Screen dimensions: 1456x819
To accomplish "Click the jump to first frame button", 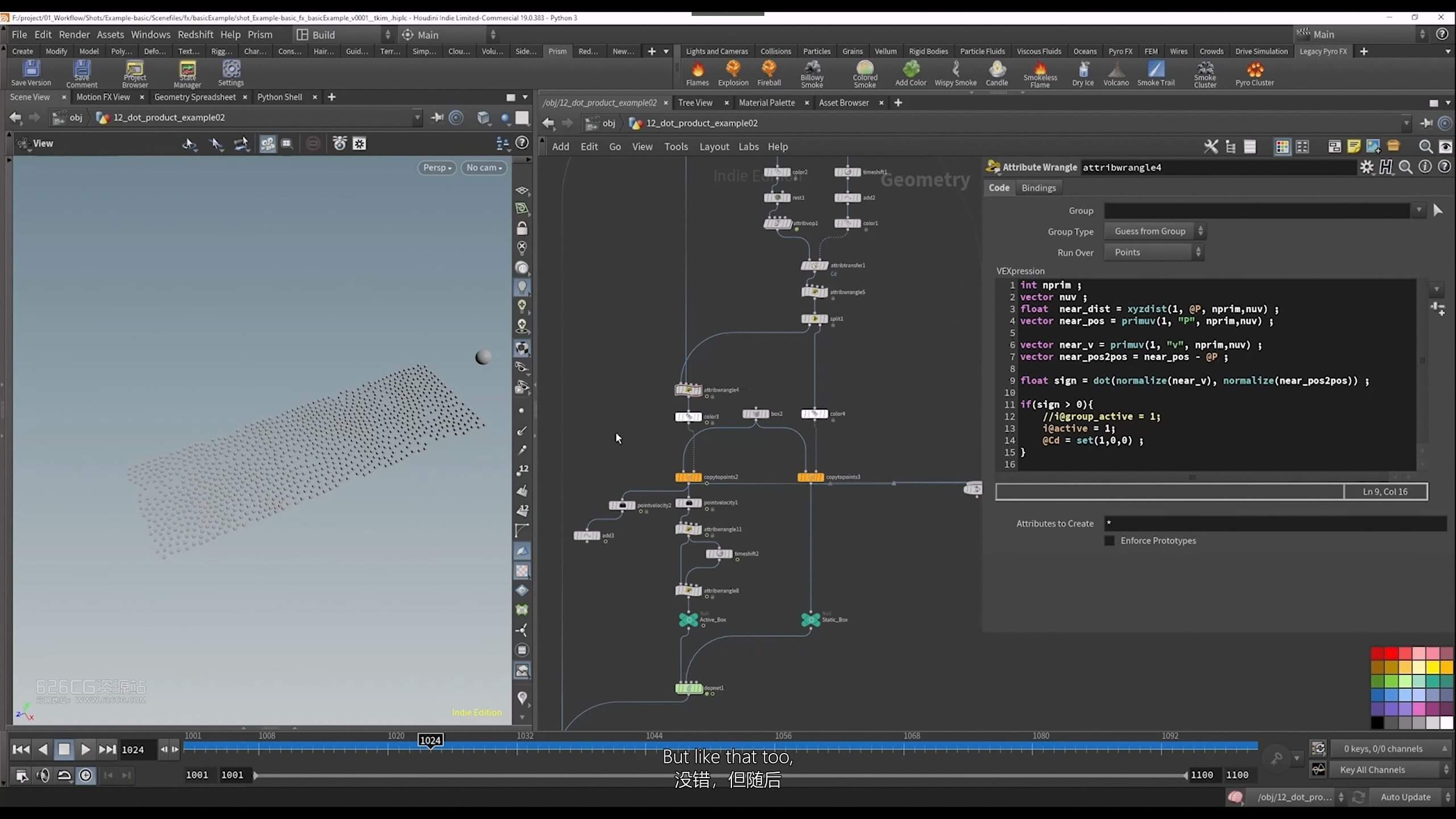I will [20, 750].
